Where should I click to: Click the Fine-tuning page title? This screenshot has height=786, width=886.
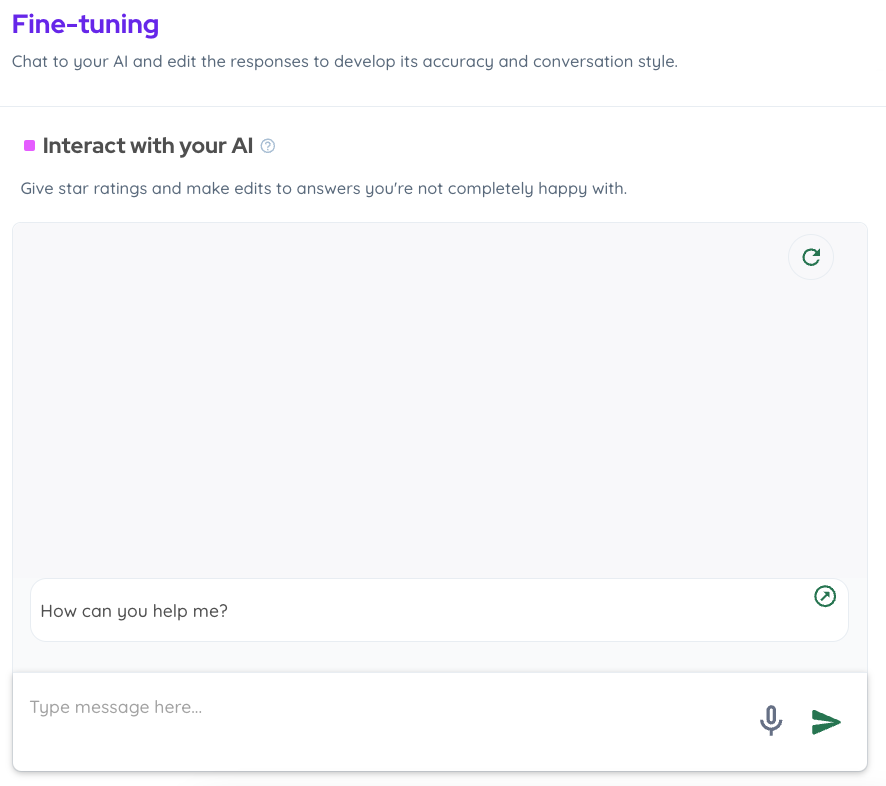(85, 24)
